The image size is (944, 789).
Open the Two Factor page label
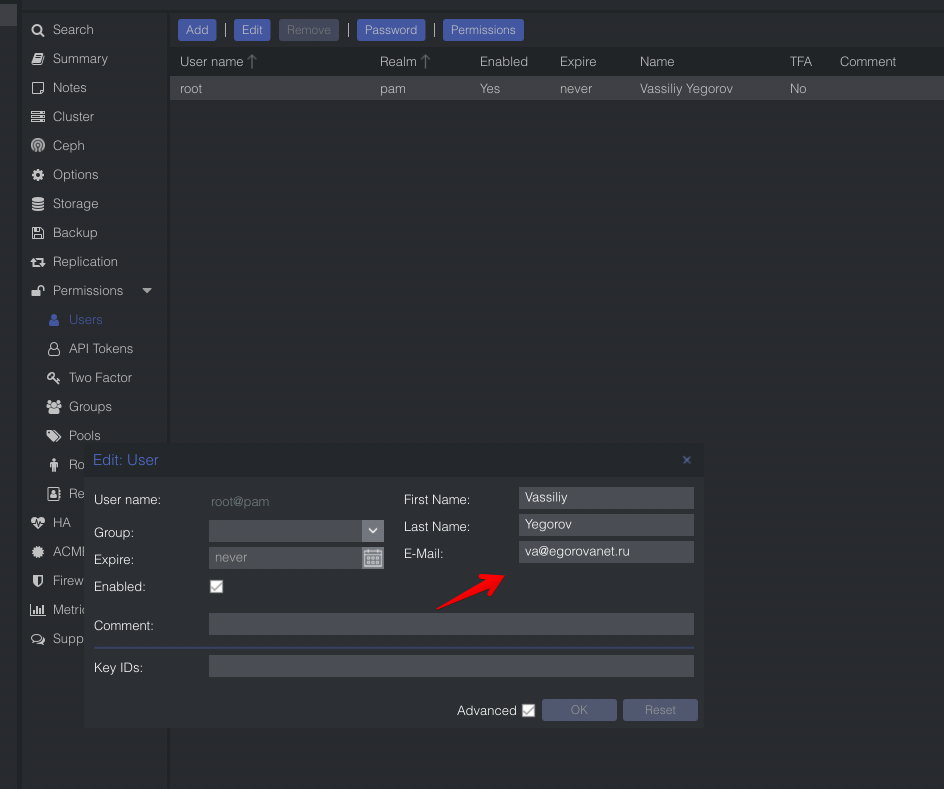pyautogui.click(x=100, y=377)
